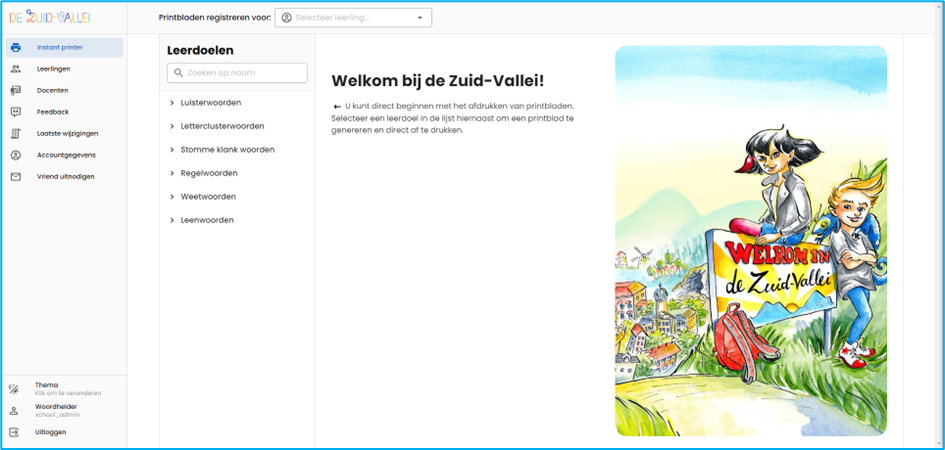Image resolution: width=945 pixels, height=450 pixels.
Task: Click the Vriend uitnodigen envelope icon
Action: pyautogui.click(x=16, y=177)
